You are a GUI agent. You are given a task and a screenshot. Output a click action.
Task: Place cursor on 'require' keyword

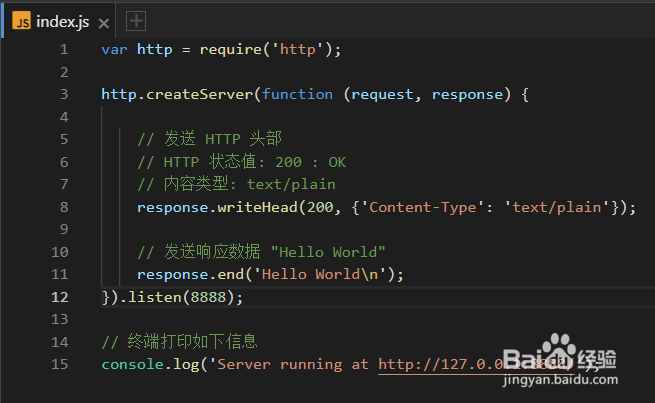point(231,50)
